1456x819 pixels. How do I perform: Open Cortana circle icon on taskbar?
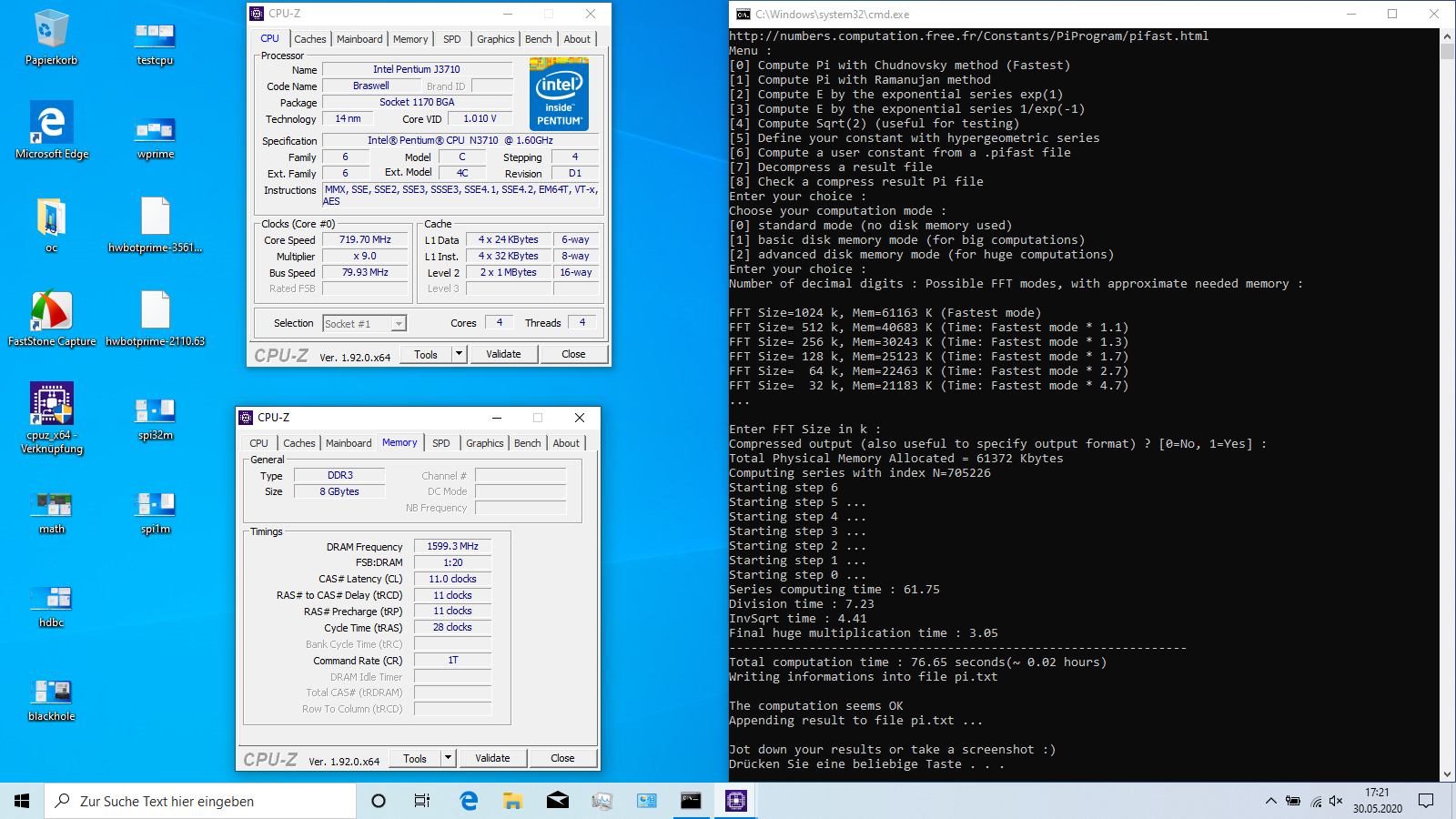point(379,801)
